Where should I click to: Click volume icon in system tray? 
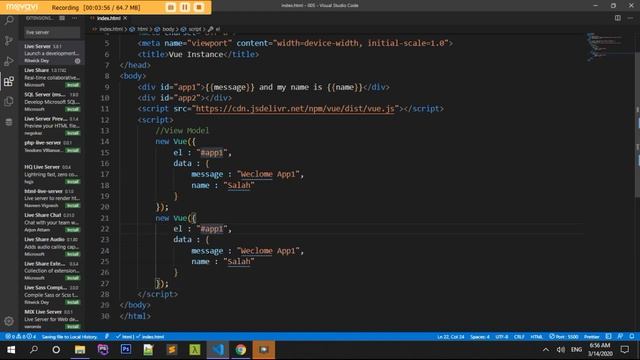(x=561, y=350)
